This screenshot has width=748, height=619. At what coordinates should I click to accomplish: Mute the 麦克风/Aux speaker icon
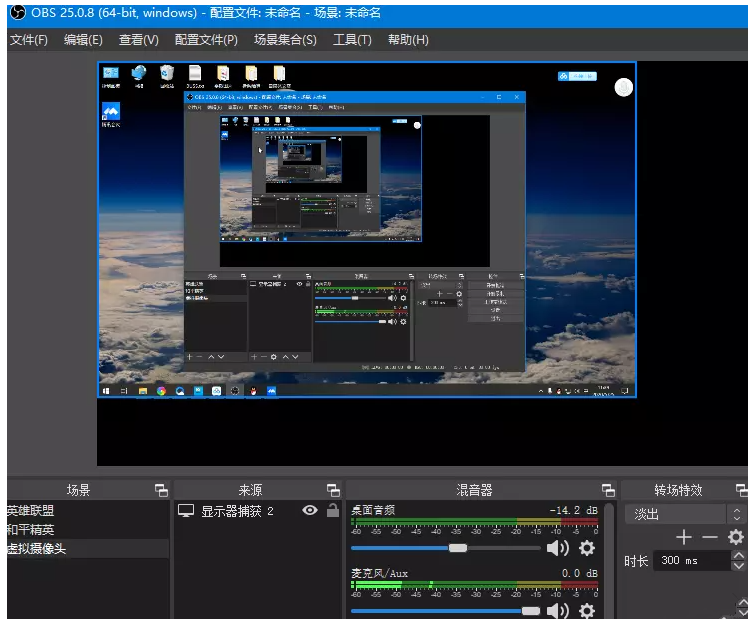[x=558, y=610]
